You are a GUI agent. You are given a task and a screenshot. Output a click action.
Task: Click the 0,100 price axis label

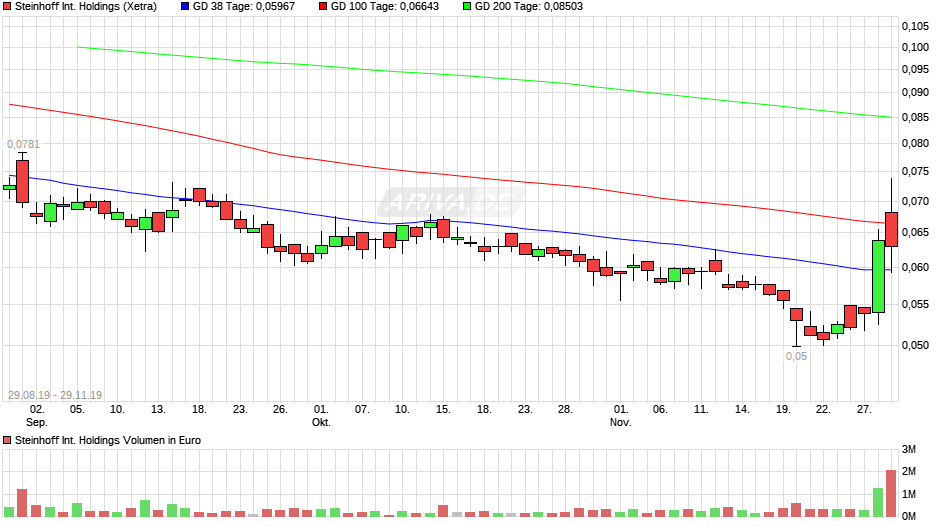pos(915,47)
